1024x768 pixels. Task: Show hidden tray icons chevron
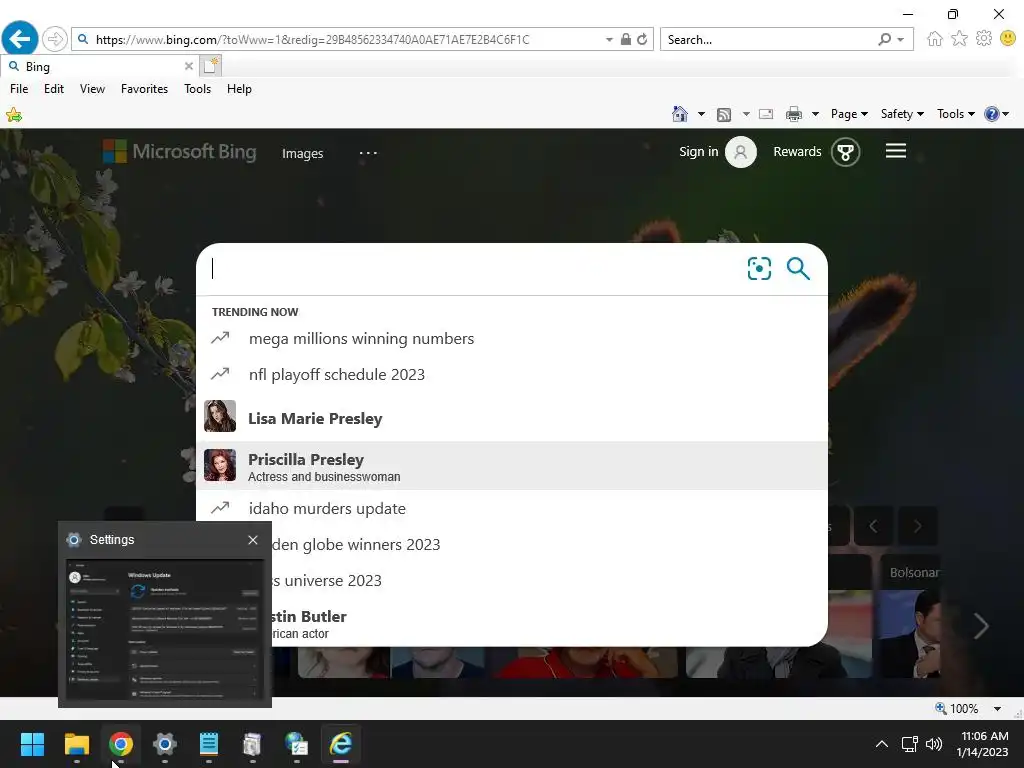[882, 744]
